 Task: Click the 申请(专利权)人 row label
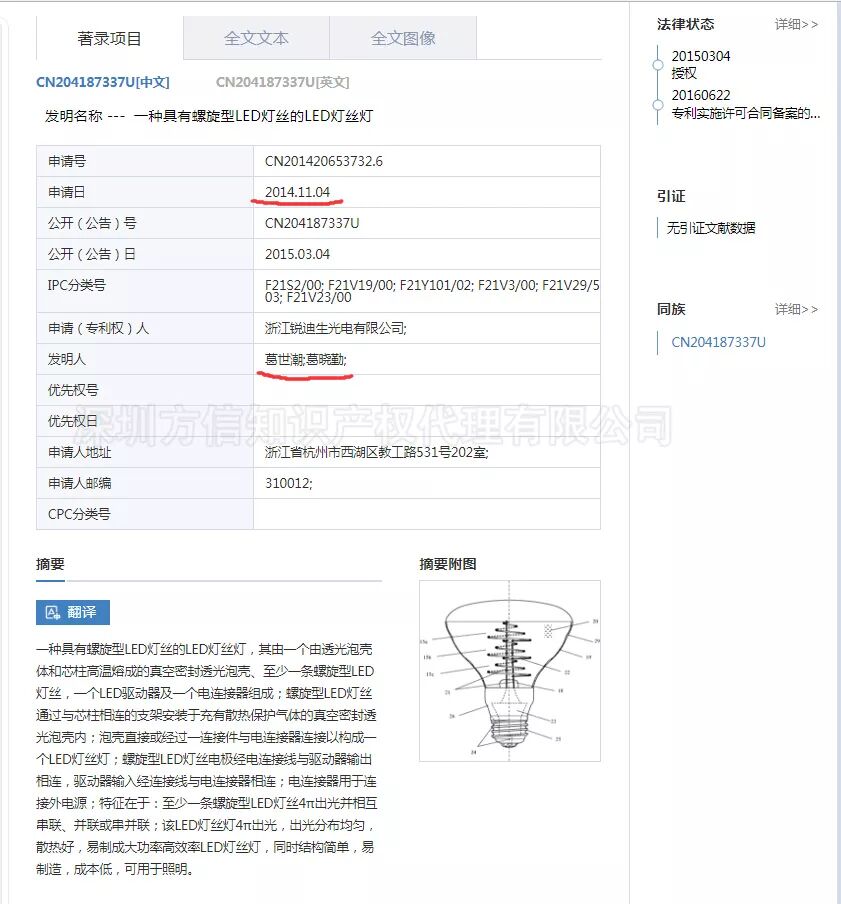[x=99, y=328]
